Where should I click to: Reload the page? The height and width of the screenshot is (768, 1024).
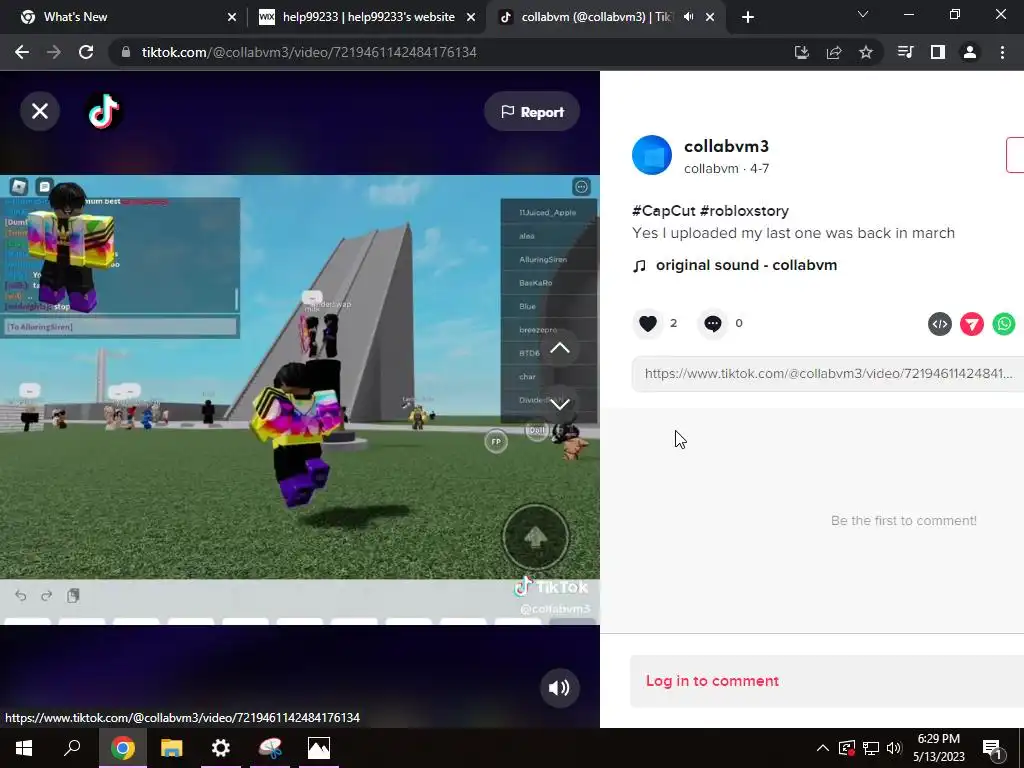tap(86, 52)
